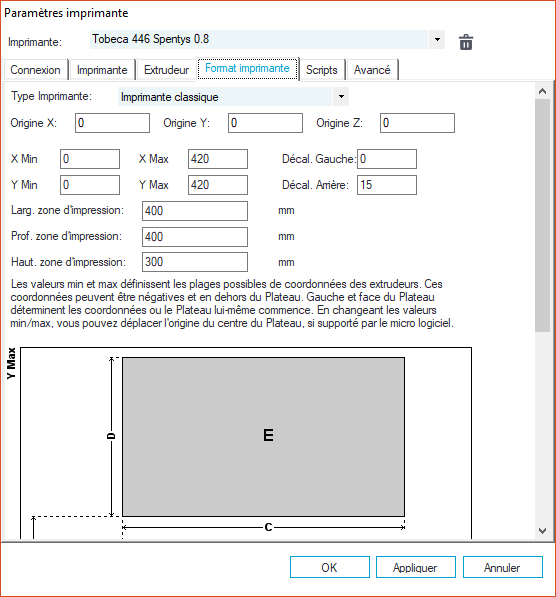Focus the Y Max field

tap(218, 185)
